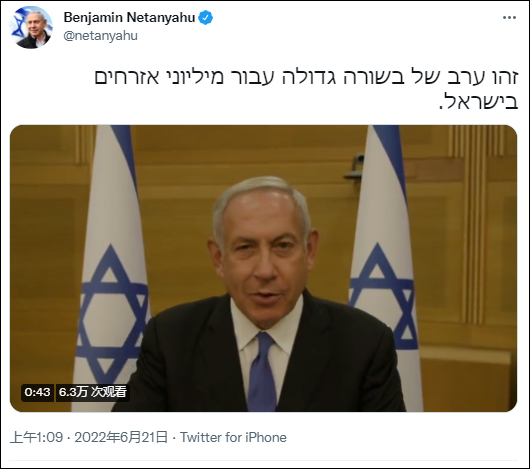Viewport: 530px width, 469px height.
Task: Click the divider line below the timestamp
Action: (263, 461)
